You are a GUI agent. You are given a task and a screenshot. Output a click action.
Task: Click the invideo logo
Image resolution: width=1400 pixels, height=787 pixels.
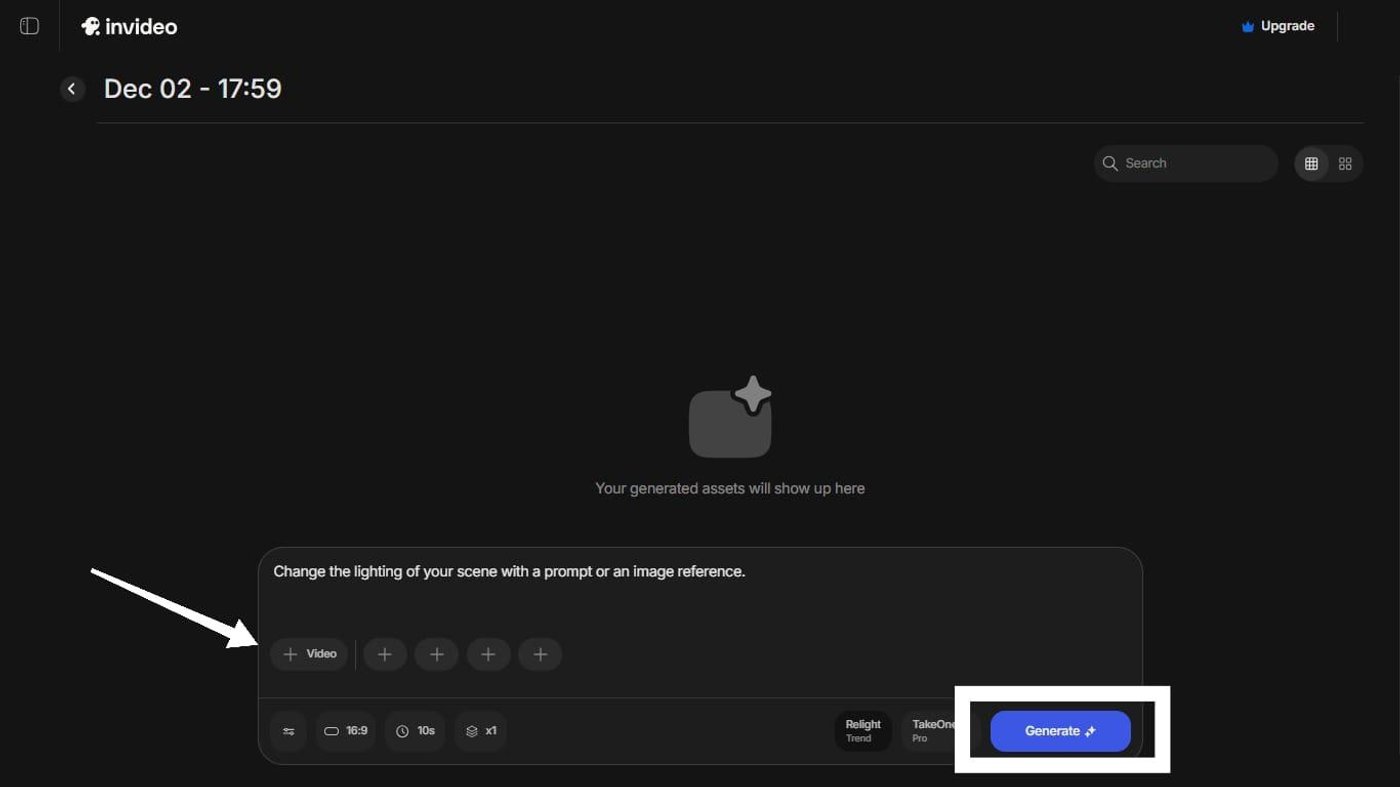pyautogui.click(x=129, y=27)
